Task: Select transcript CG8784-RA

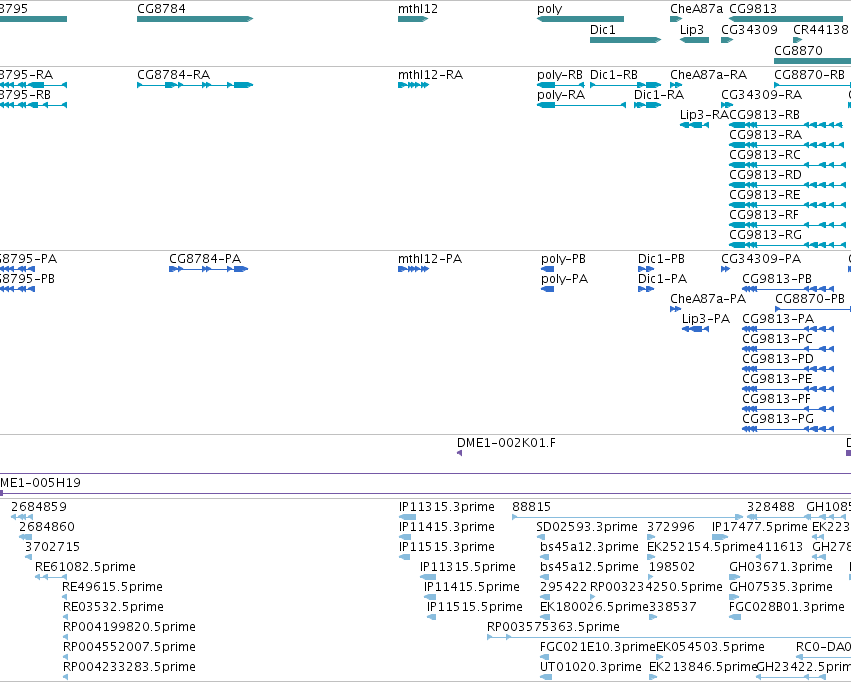Action: pyautogui.click(x=195, y=85)
